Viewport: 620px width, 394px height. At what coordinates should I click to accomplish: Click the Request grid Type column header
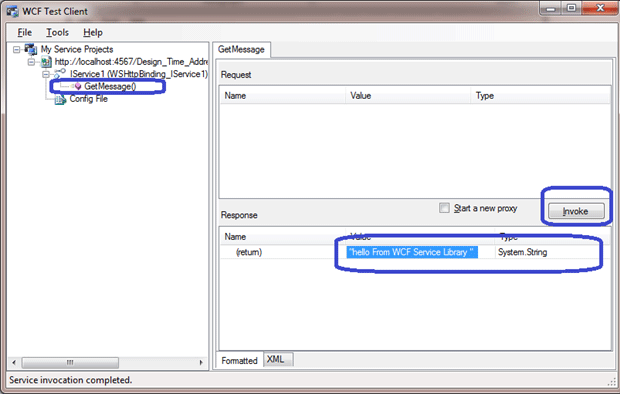click(x=541, y=96)
